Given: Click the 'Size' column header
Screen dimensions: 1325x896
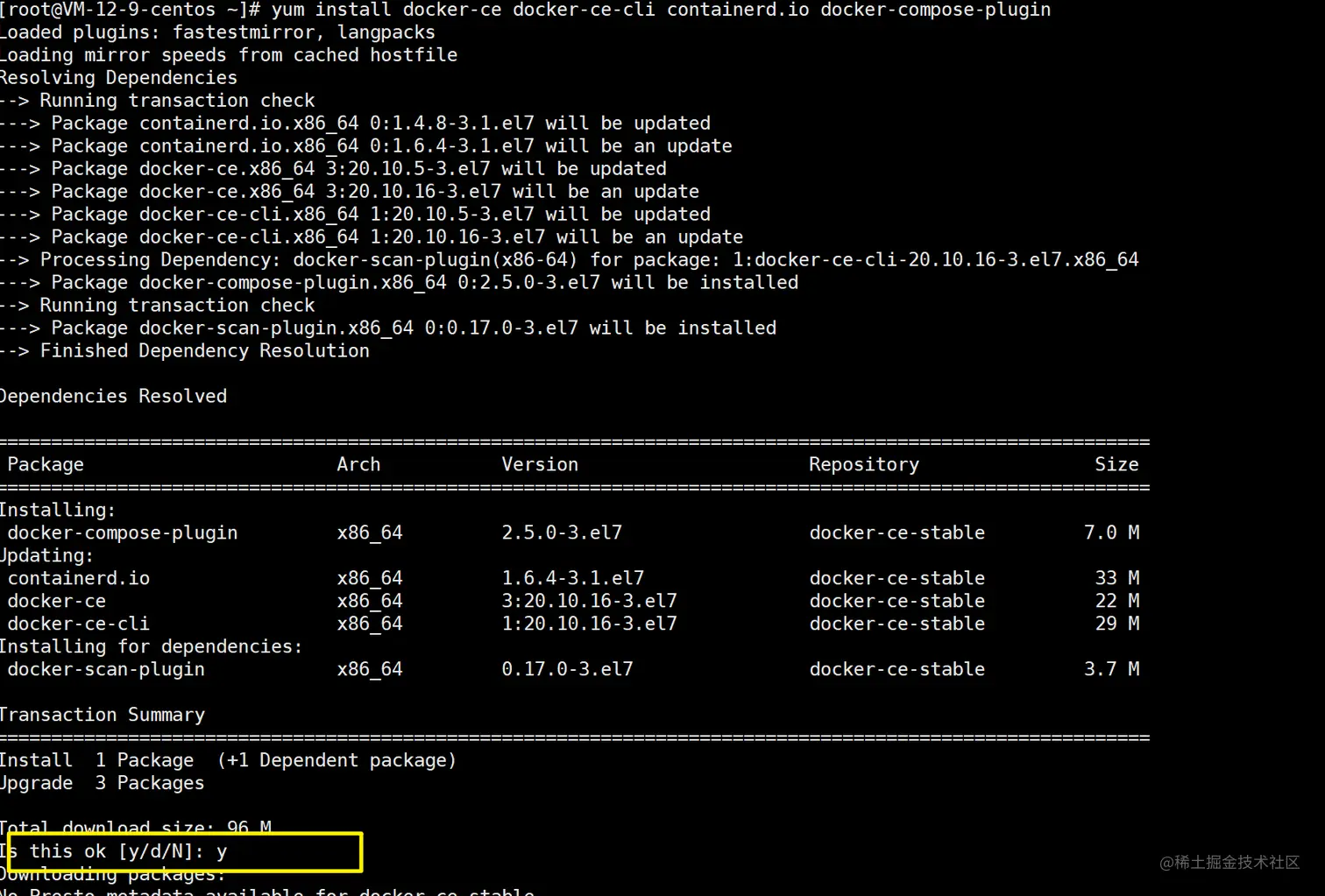Looking at the screenshot, I should (1116, 465).
